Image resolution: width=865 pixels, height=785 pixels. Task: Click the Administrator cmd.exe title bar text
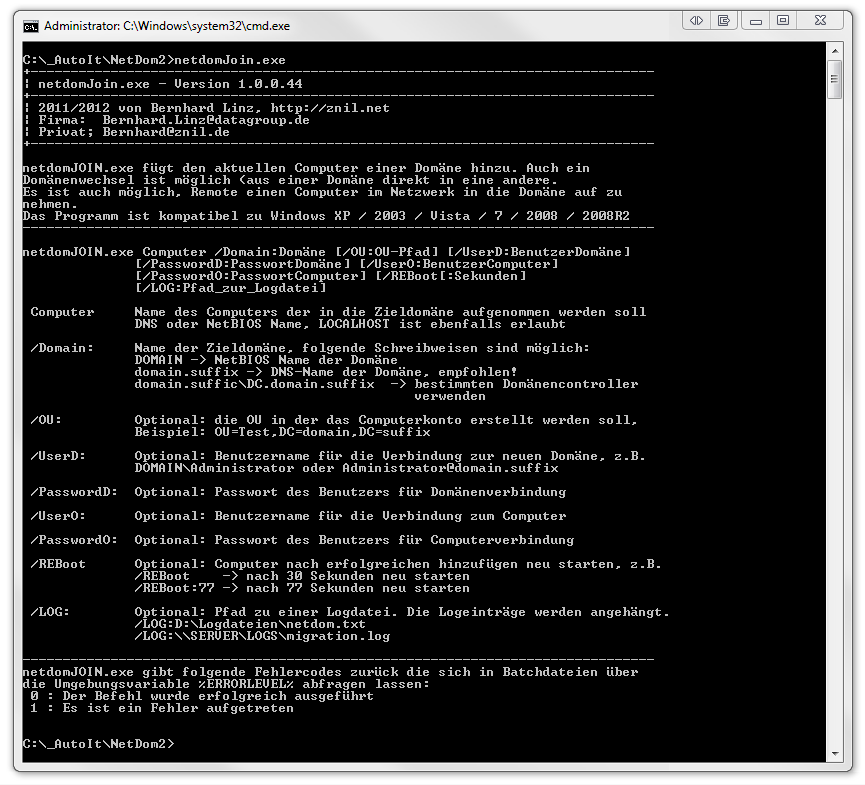pos(165,24)
